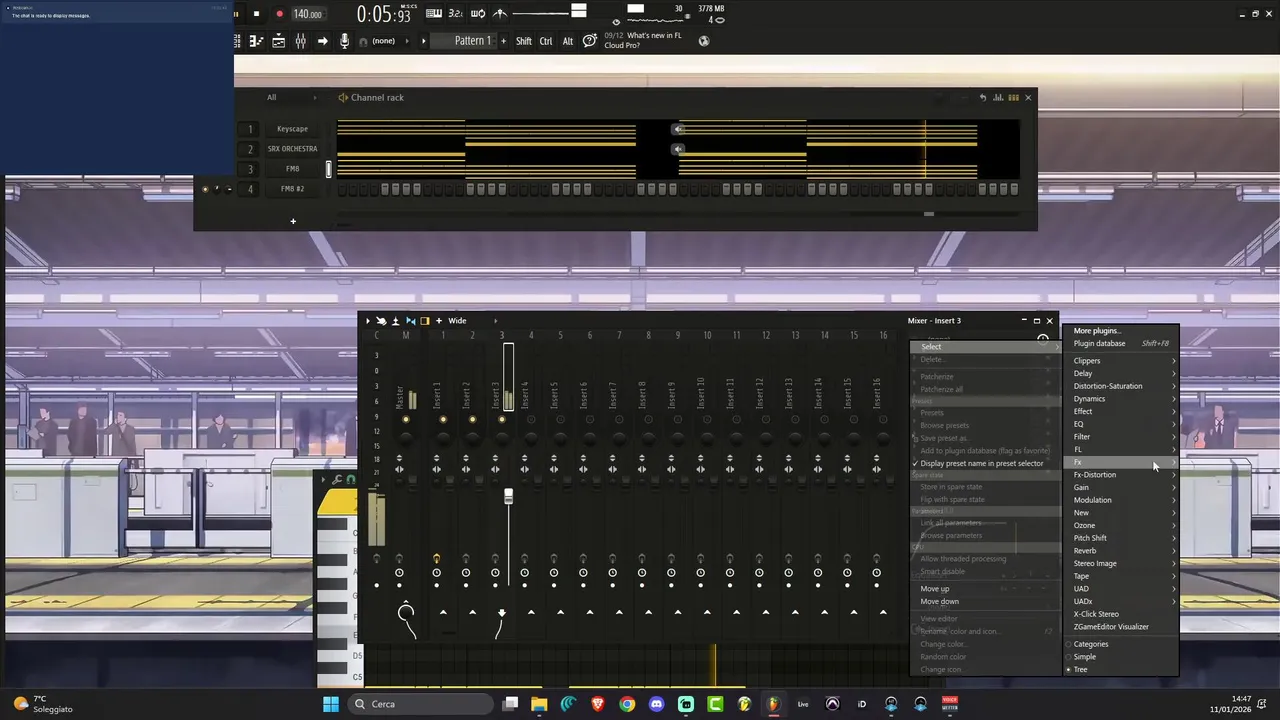Expand the Clippers plugin submenu
This screenshot has height=720, width=1280.
(1121, 361)
